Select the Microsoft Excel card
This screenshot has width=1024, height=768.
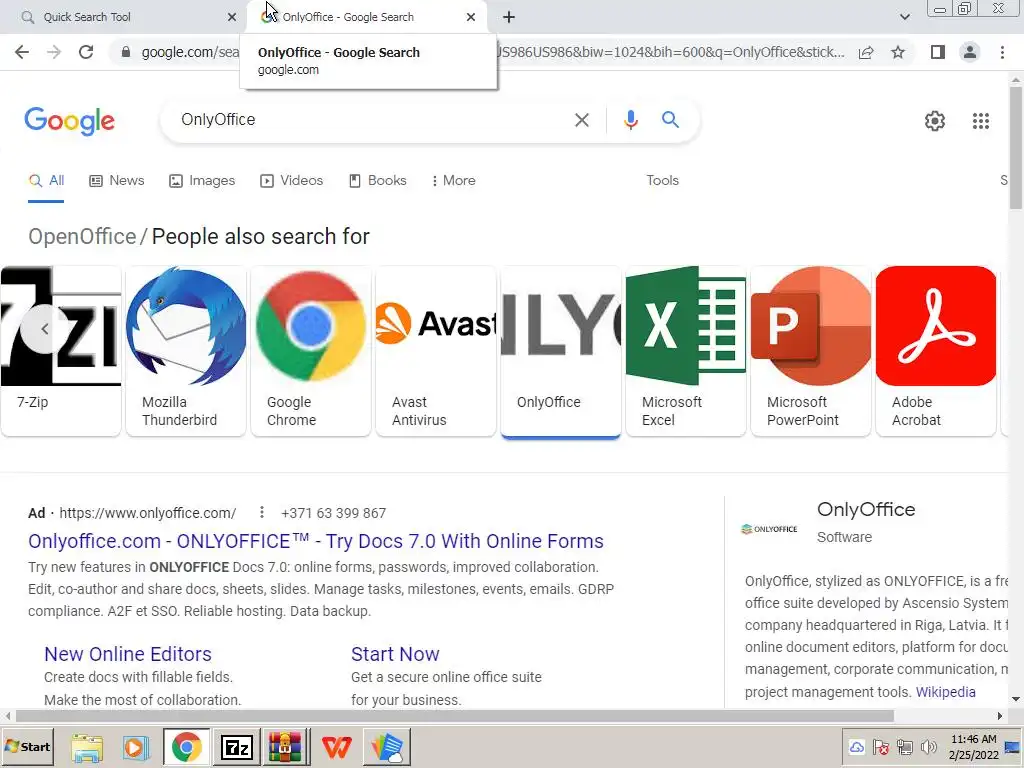click(x=686, y=351)
